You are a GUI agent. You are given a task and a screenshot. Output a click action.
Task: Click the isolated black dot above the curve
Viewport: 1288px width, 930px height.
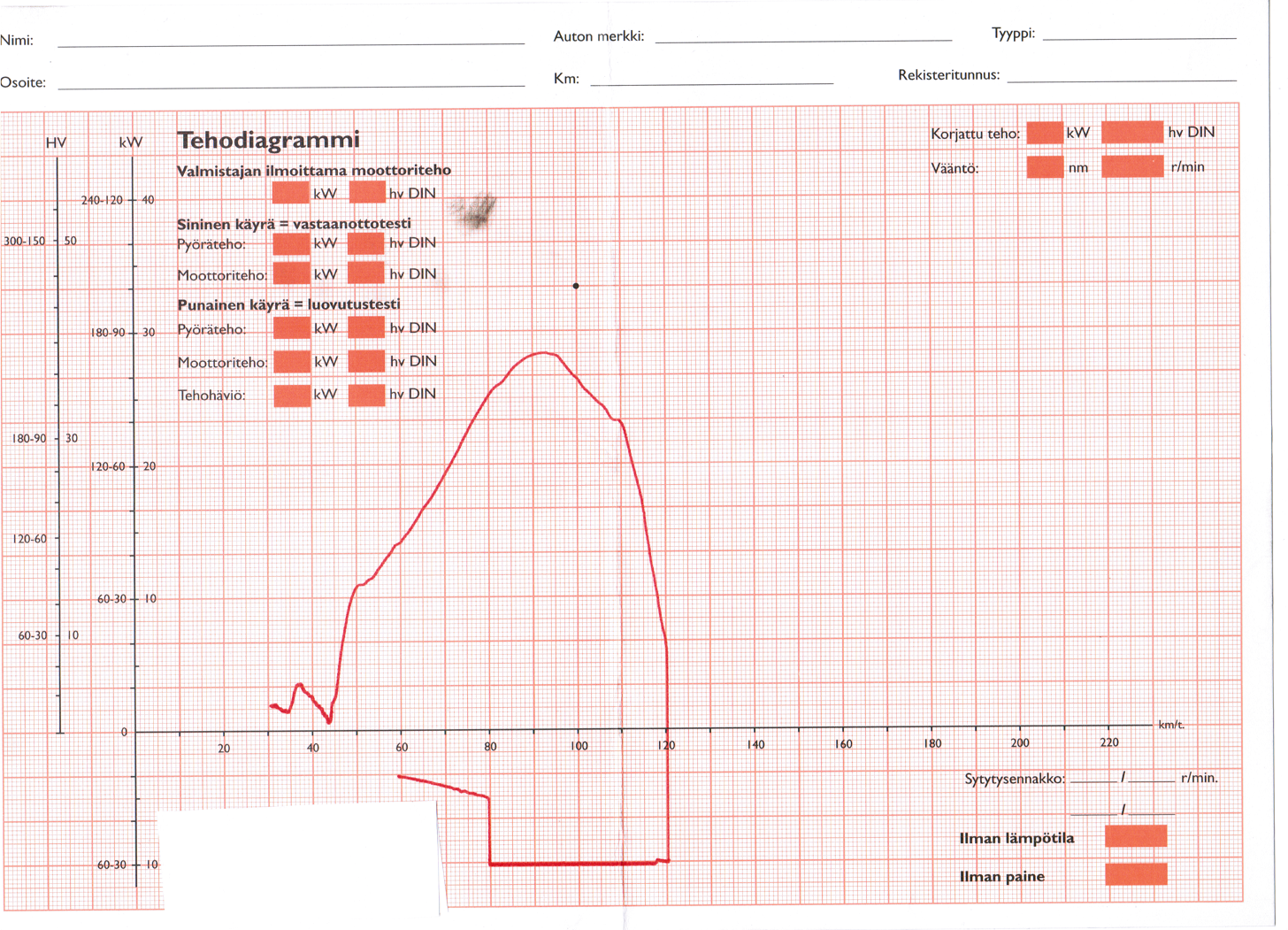tap(576, 286)
